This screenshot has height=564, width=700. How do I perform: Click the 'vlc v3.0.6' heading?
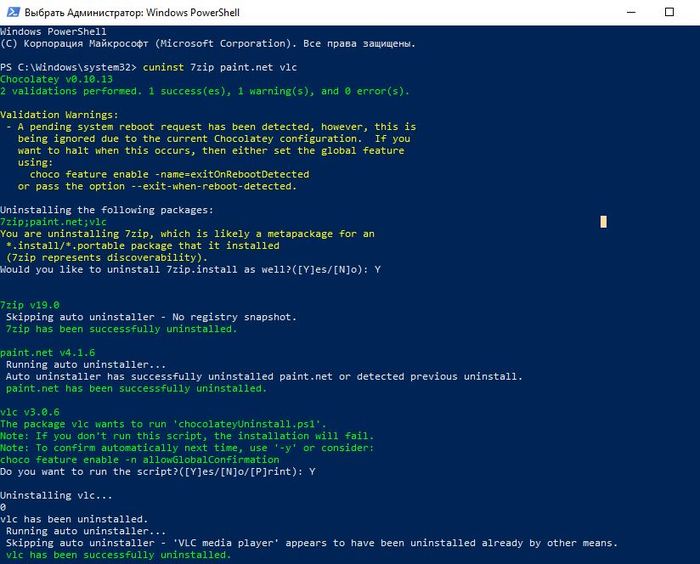(x=29, y=412)
